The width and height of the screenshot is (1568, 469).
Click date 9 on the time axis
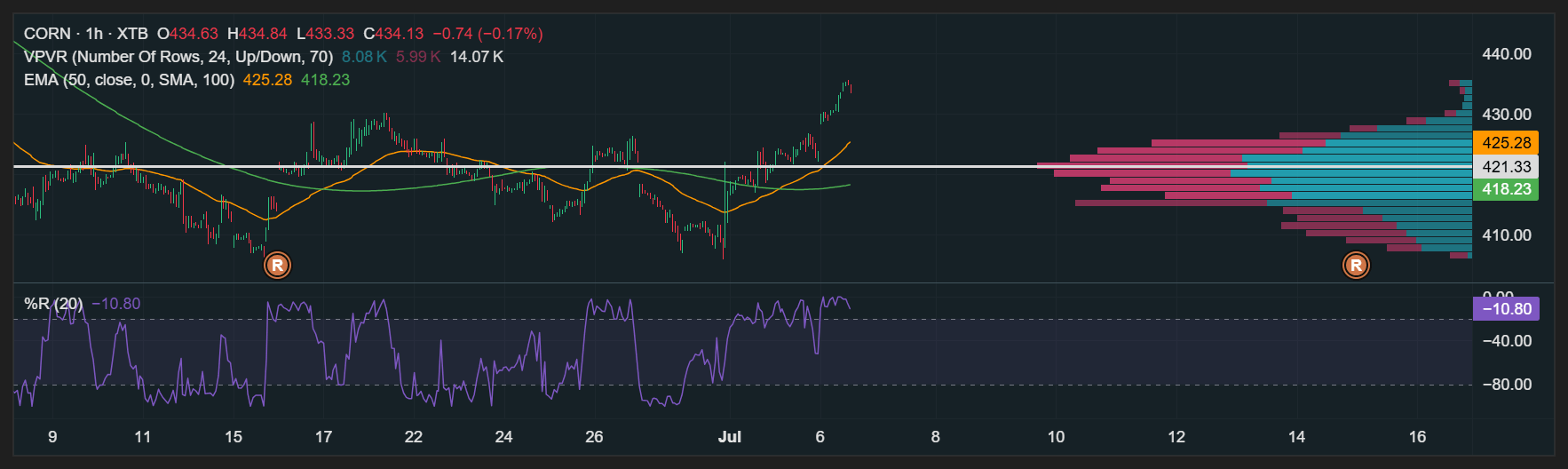coord(52,437)
